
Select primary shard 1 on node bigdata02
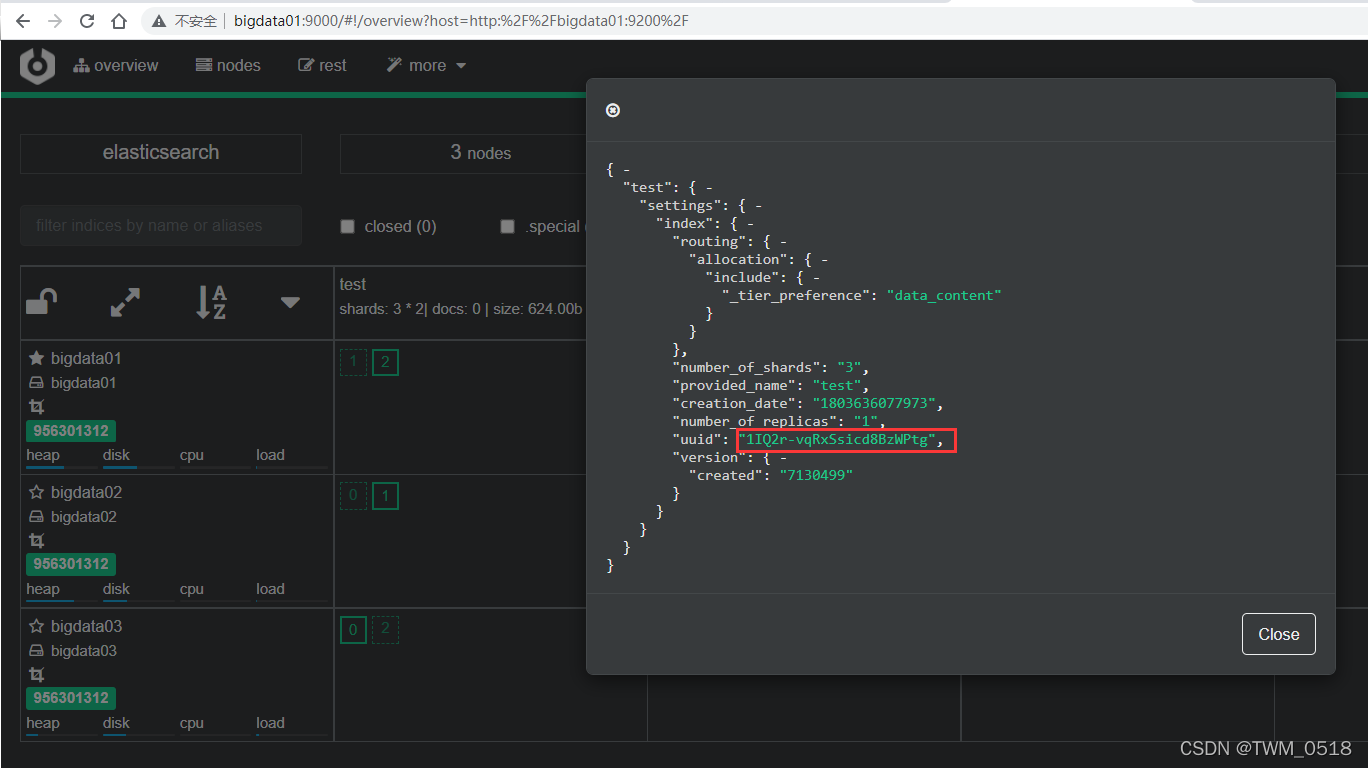tap(385, 496)
